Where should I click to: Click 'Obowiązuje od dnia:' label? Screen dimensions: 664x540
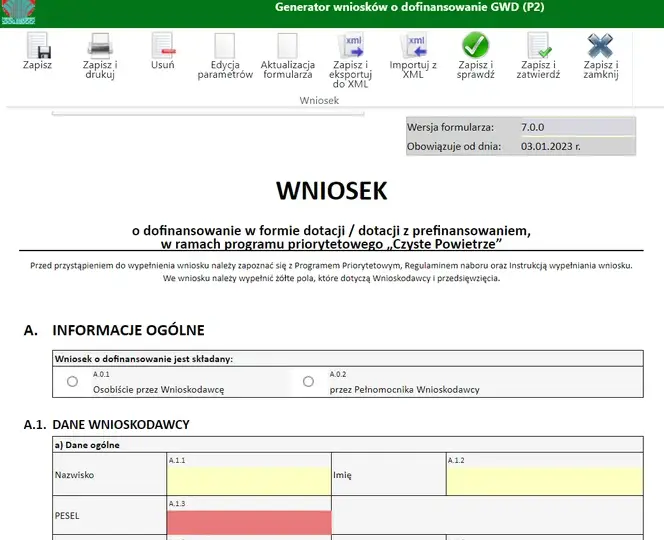click(454, 147)
